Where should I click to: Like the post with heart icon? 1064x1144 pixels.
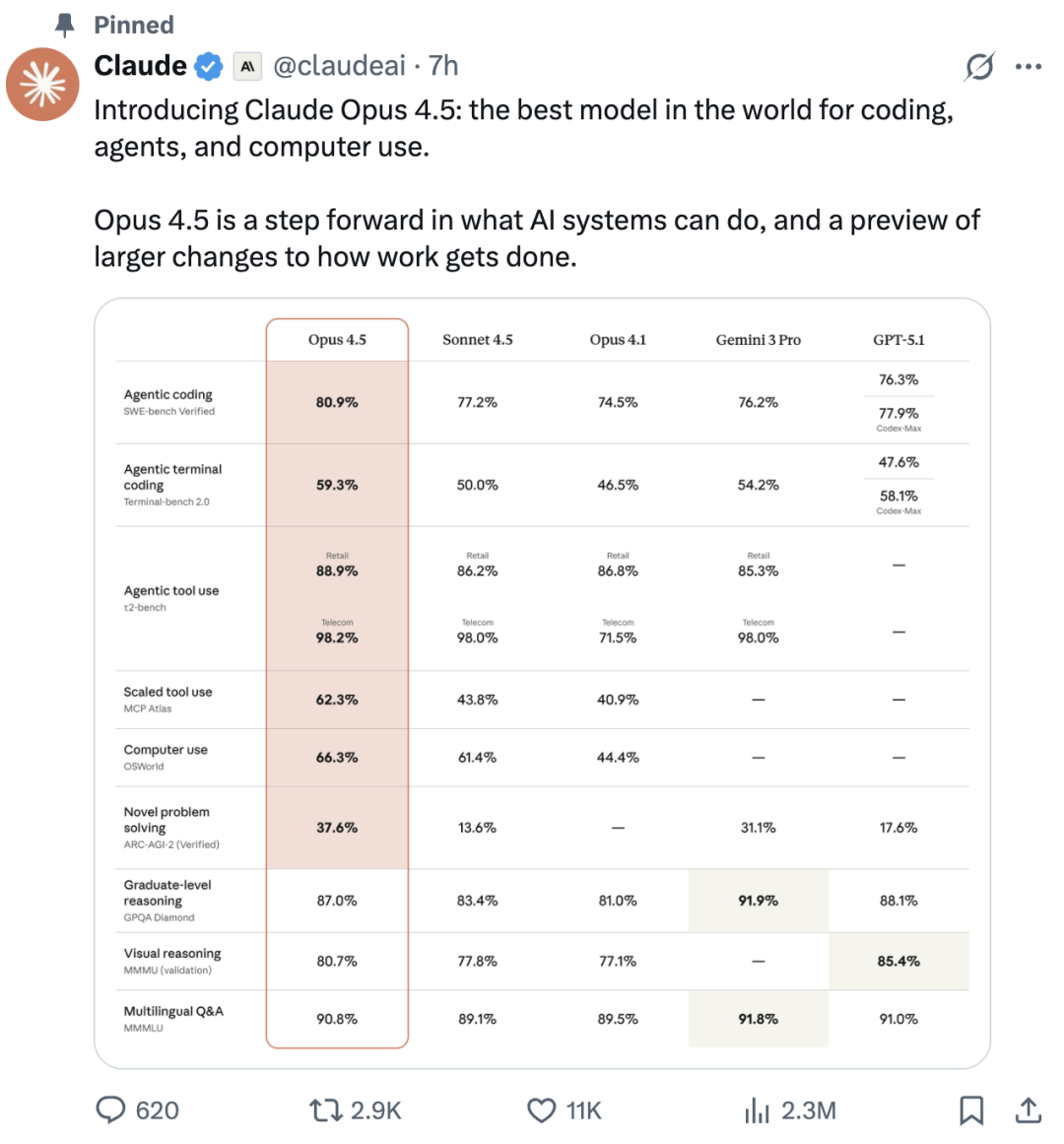[542, 1110]
